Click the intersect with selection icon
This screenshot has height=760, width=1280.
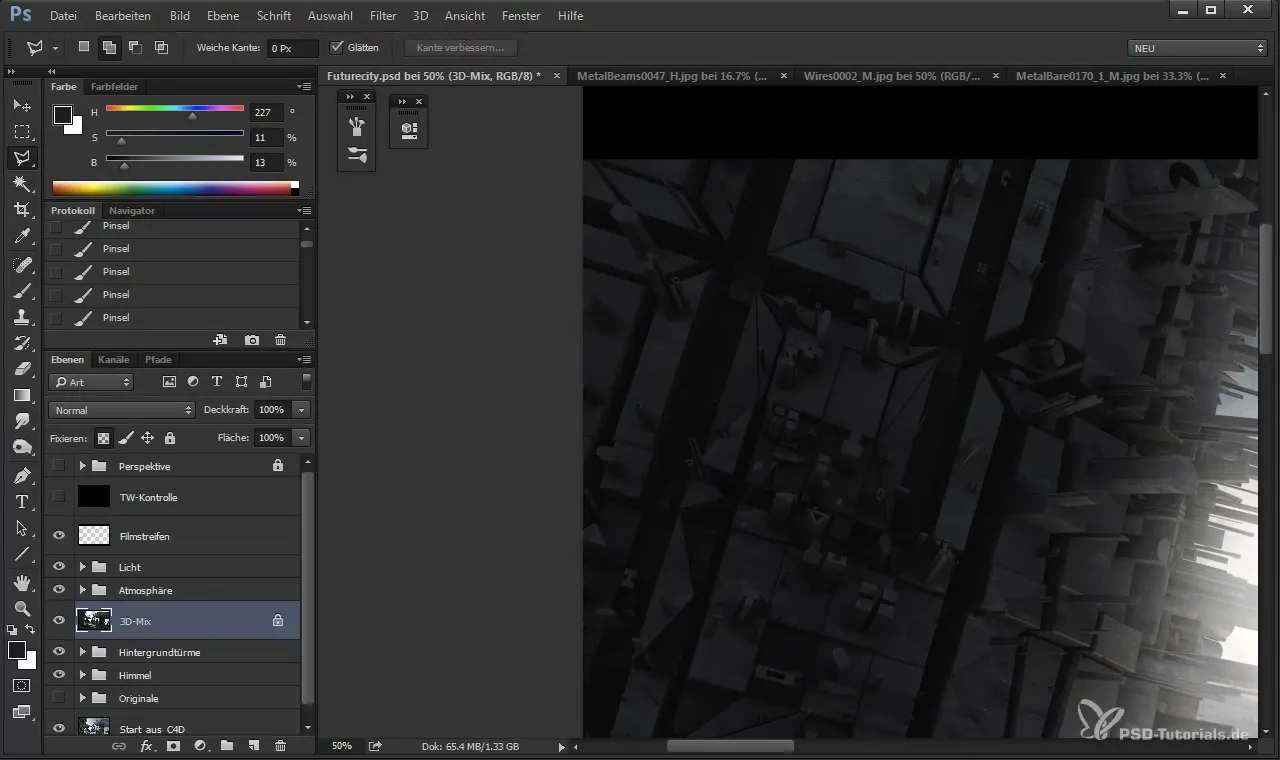(161, 47)
